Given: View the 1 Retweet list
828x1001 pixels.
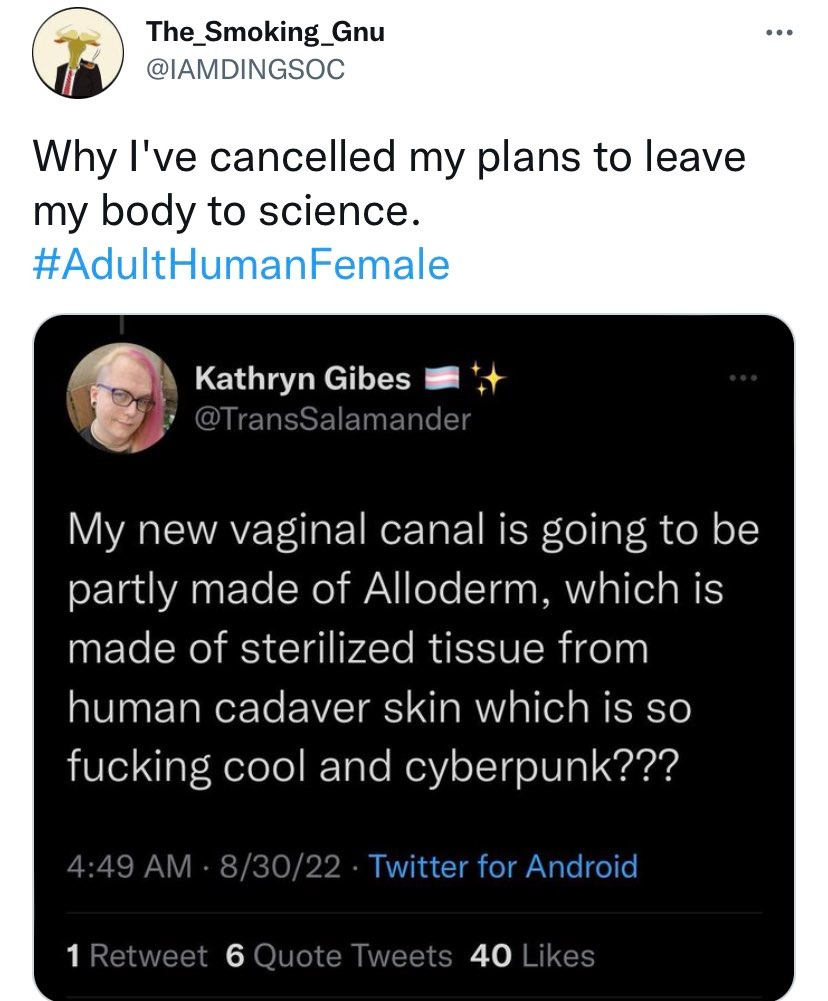Looking at the screenshot, I should pyautogui.click(x=136, y=956).
